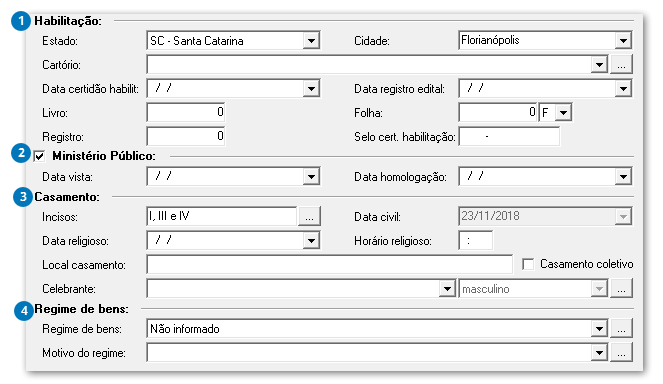Click the Livro number field

(186, 112)
